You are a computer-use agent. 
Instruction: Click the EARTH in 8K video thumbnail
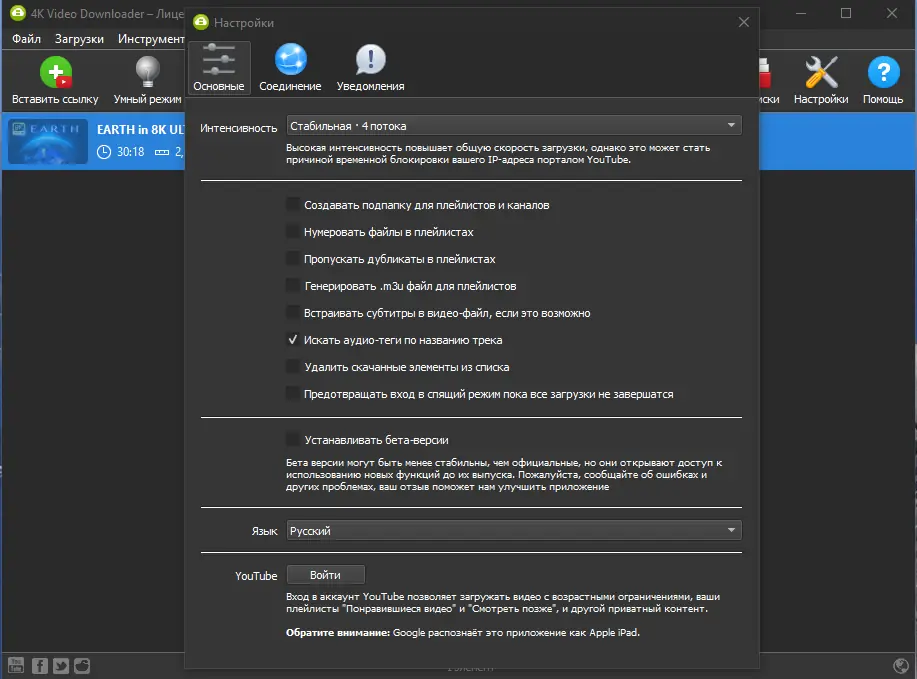[46, 140]
